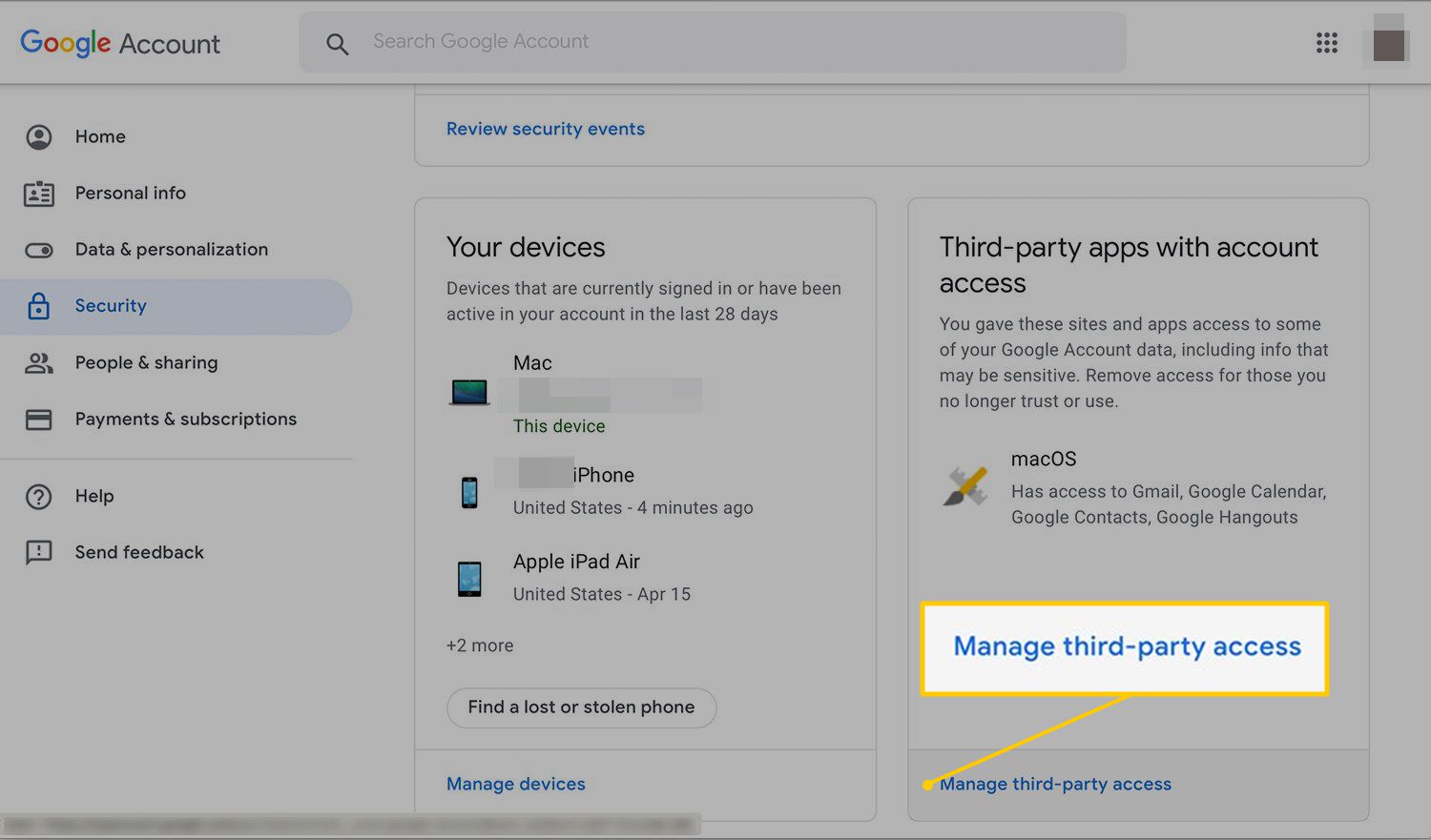The width and height of the screenshot is (1431, 840).
Task: Select the Mac device name
Action: click(532, 363)
